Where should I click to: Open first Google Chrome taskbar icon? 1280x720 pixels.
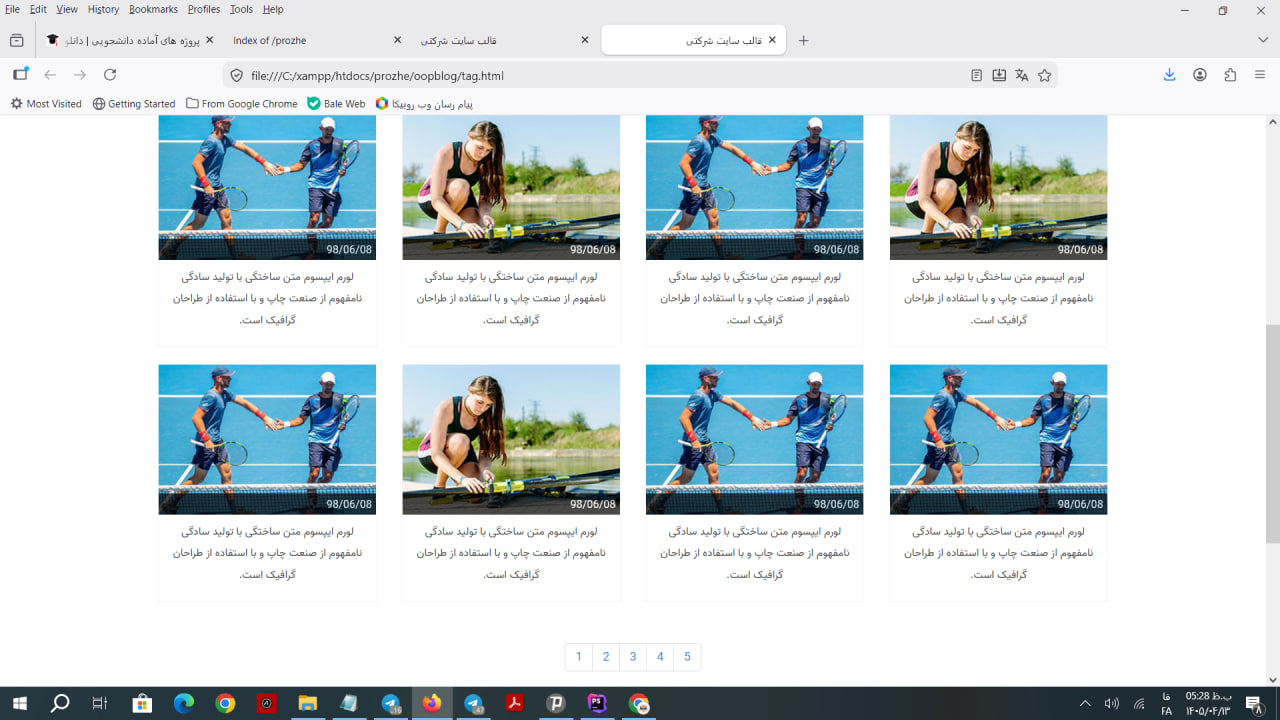tap(225, 704)
